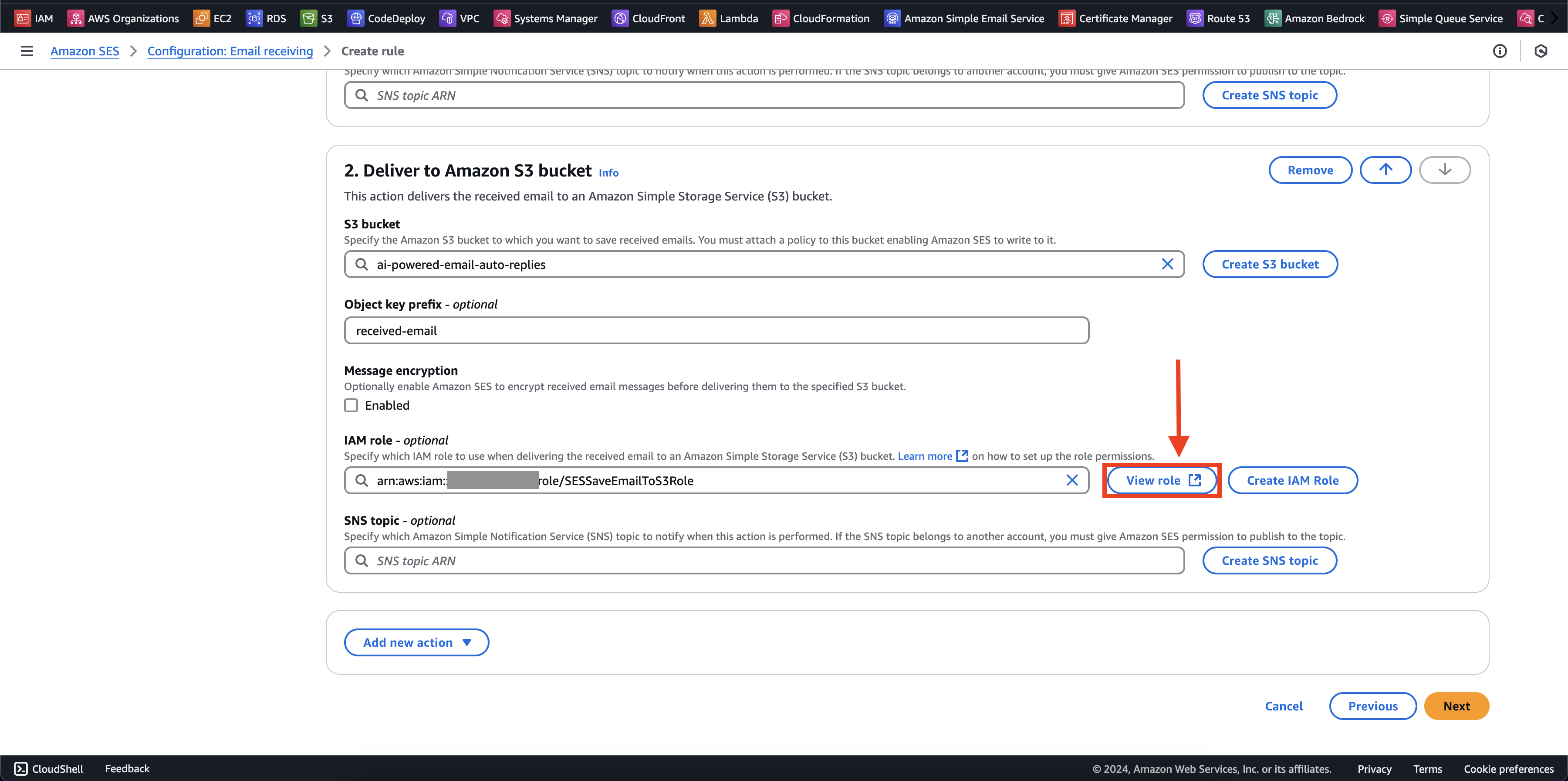Go to Amazon SES breadcrumb

[x=84, y=51]
